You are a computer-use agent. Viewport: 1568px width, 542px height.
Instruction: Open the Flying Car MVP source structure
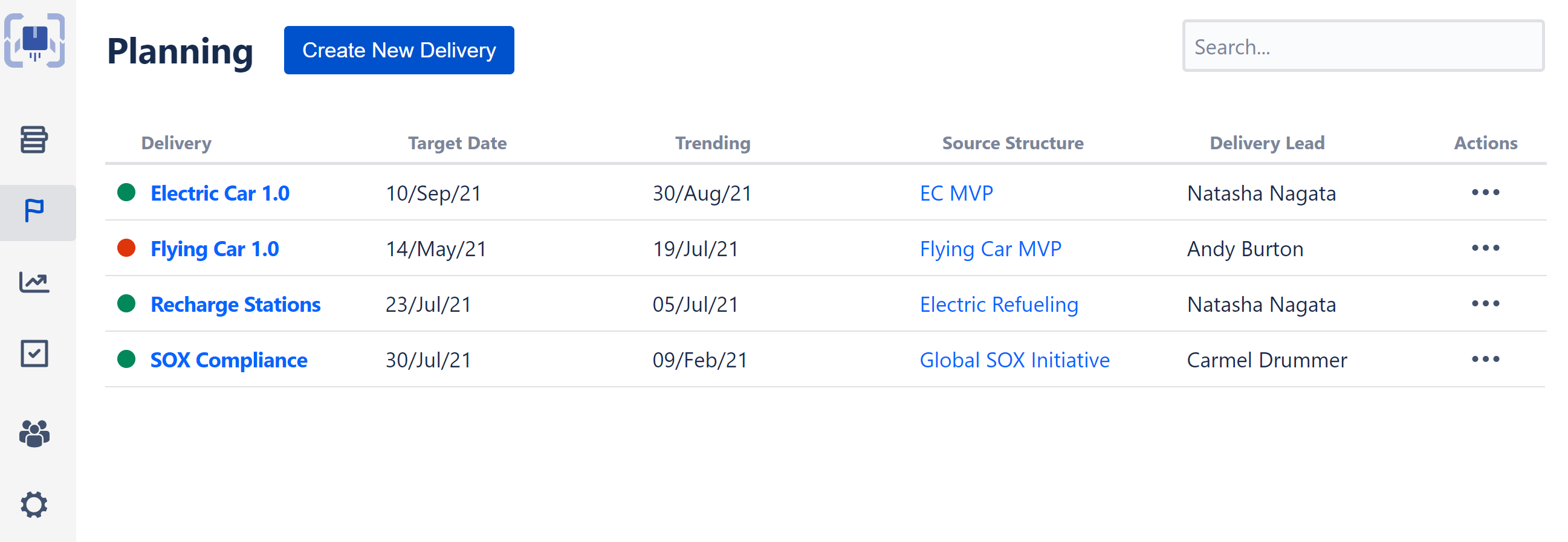(x=991, y=248)
